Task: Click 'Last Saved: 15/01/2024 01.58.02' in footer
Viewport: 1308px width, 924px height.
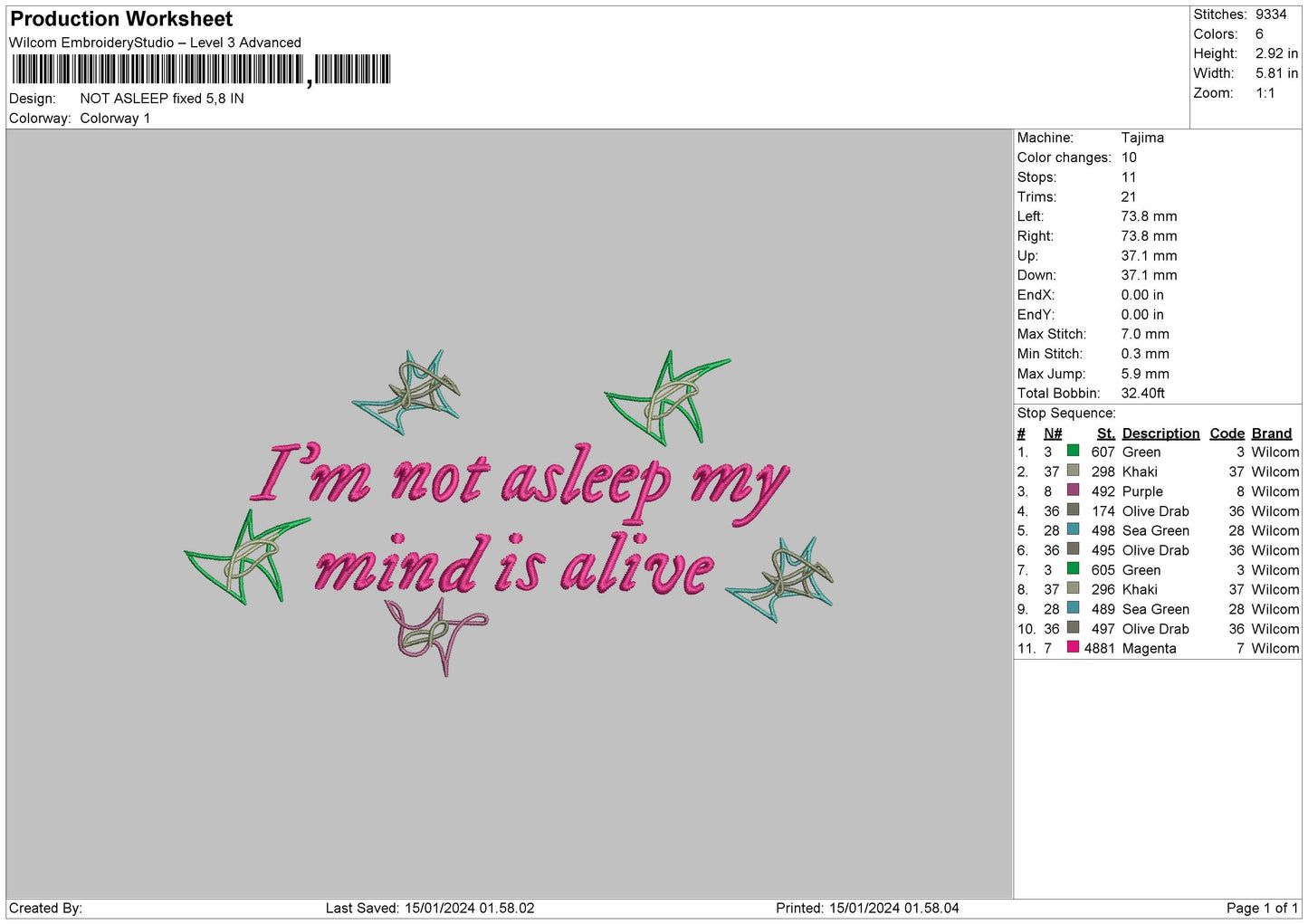Action: point(430,908)
